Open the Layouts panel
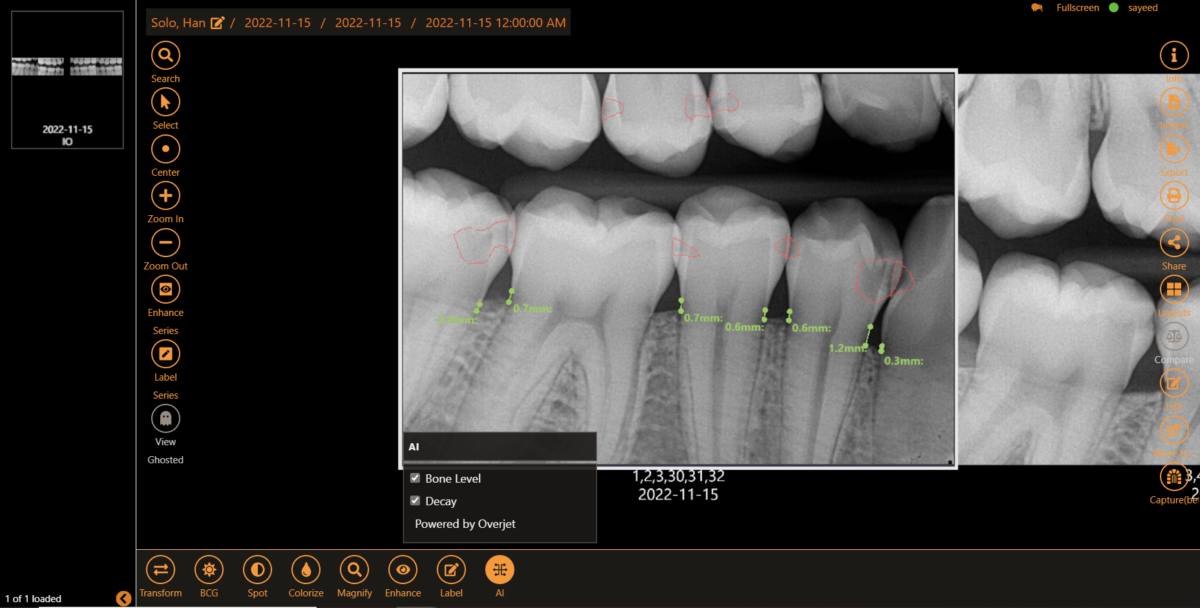Viewport: 1200px width, 608px height. [1174, 289]
